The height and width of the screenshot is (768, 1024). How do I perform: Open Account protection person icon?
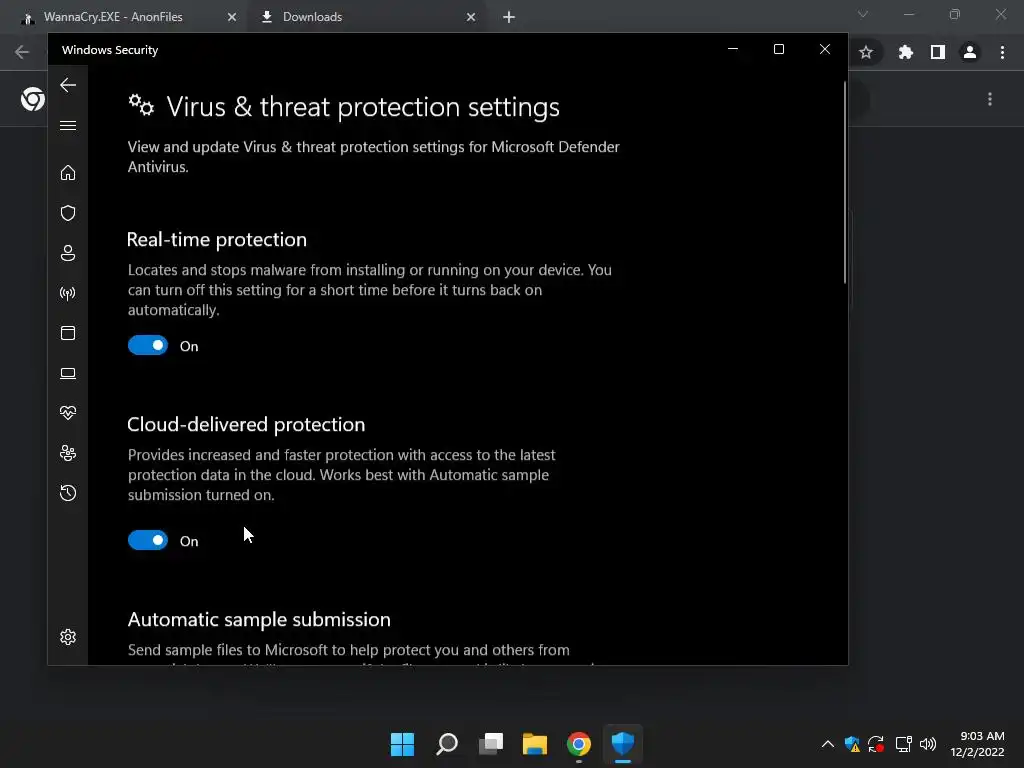click(68, 253)
